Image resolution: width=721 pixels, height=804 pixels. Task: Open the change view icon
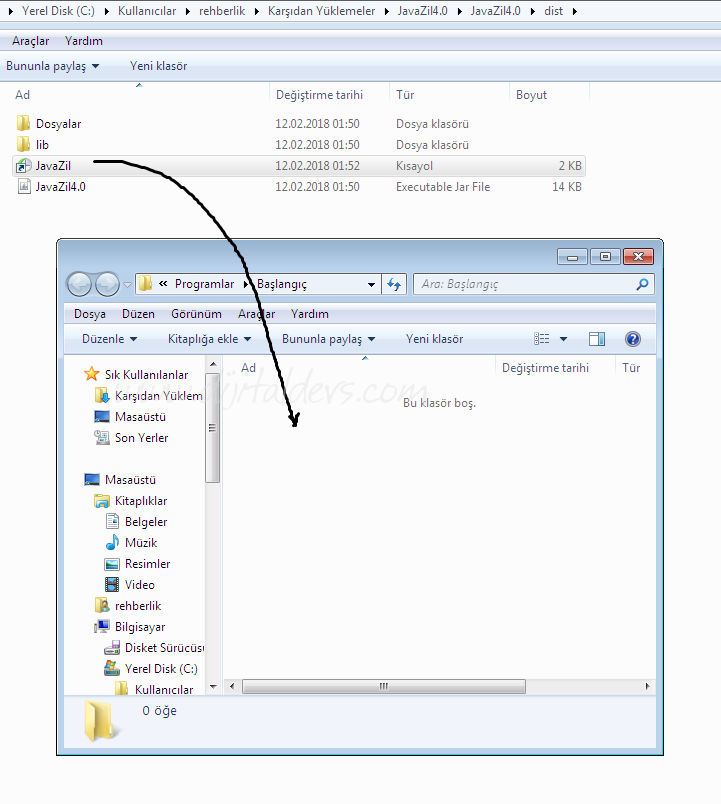click(543, 339)
